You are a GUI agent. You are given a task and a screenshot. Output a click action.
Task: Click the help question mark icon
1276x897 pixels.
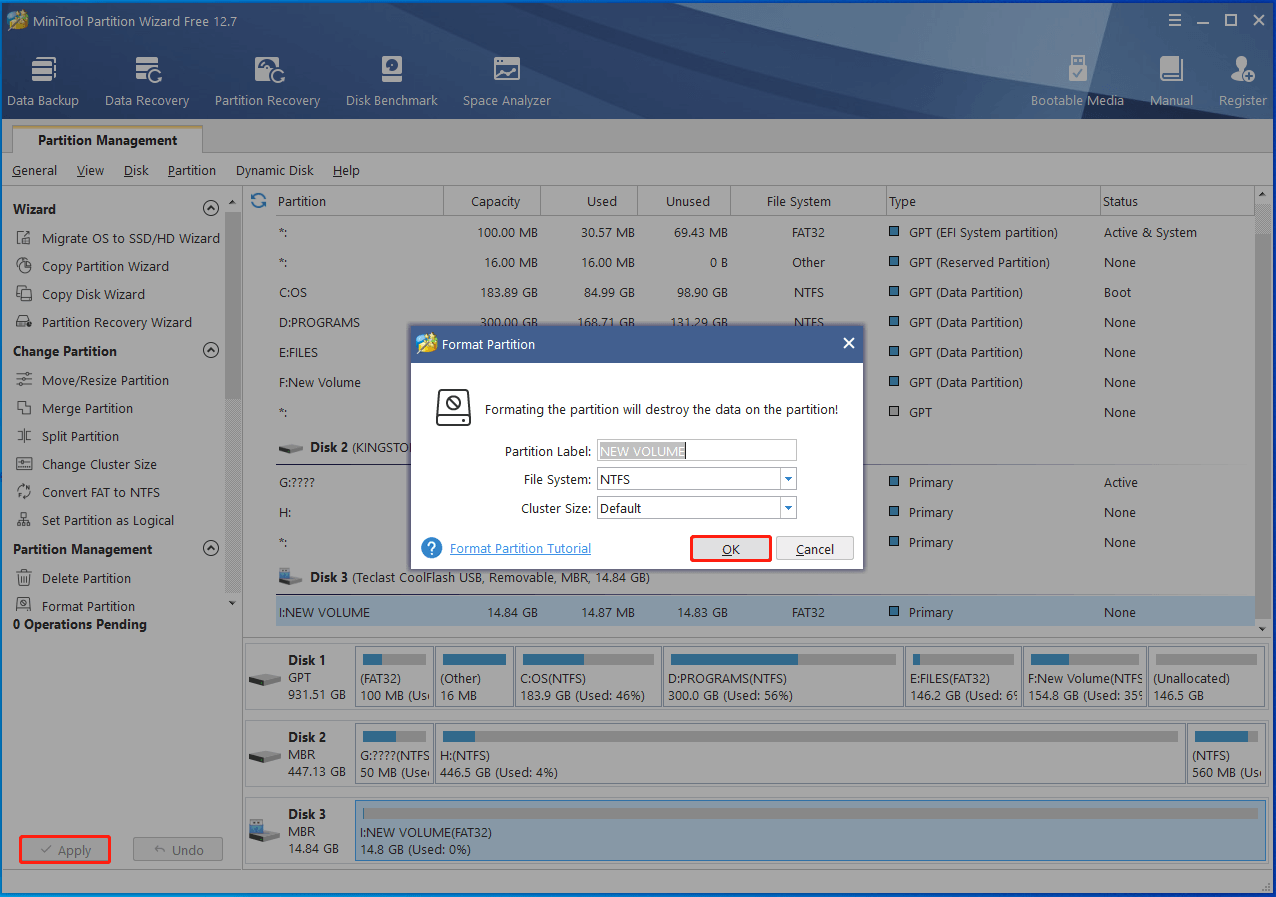pyautogui.click(x=432, y=548)
